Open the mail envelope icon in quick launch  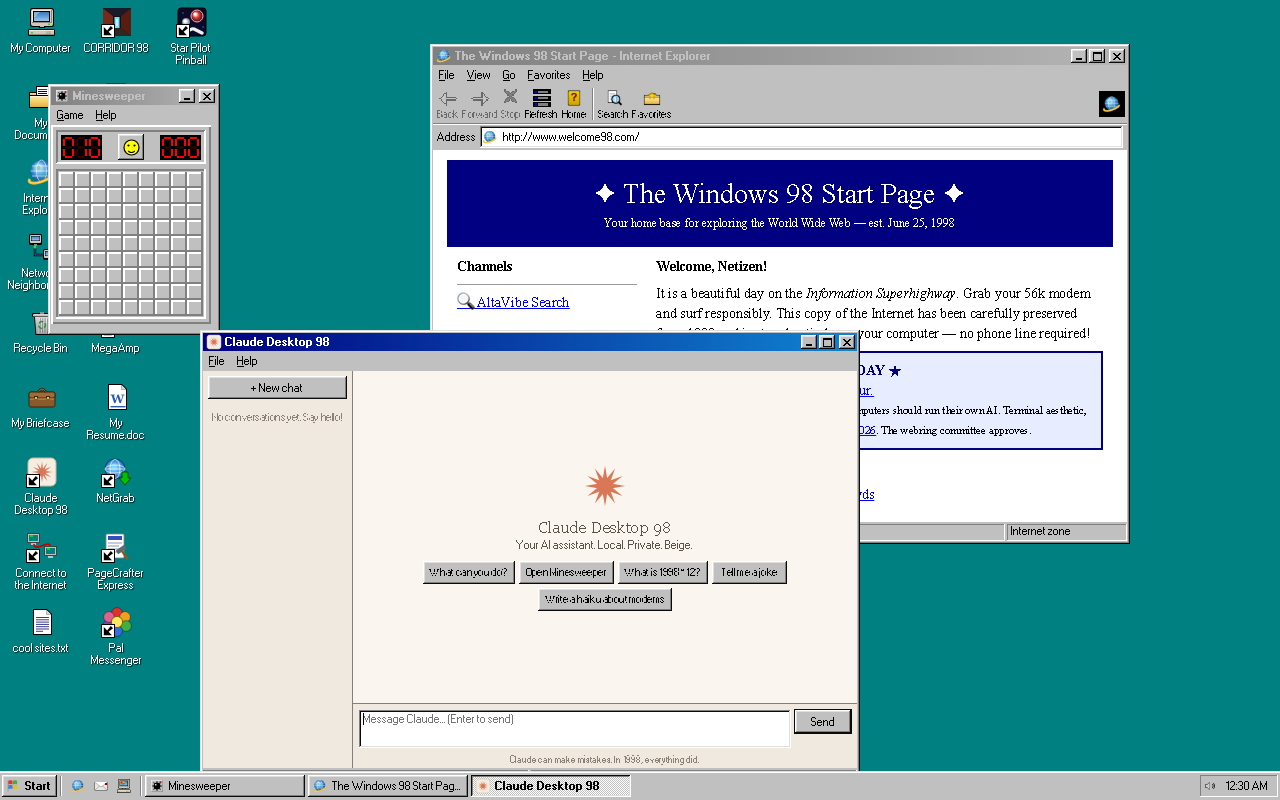point(101,786)
